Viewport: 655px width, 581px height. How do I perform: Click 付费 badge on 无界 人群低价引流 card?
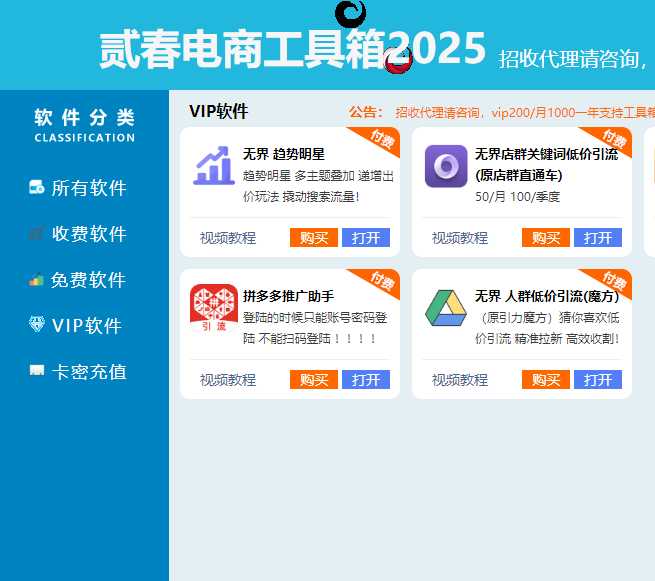pyautogui.click(x=614, y=282)
